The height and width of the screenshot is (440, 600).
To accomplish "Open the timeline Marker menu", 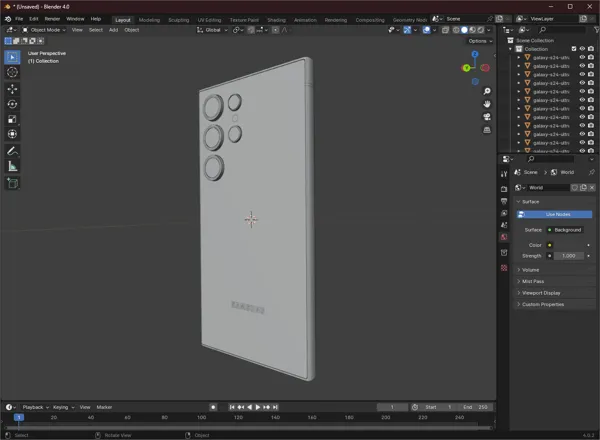I will click(104, 407).
